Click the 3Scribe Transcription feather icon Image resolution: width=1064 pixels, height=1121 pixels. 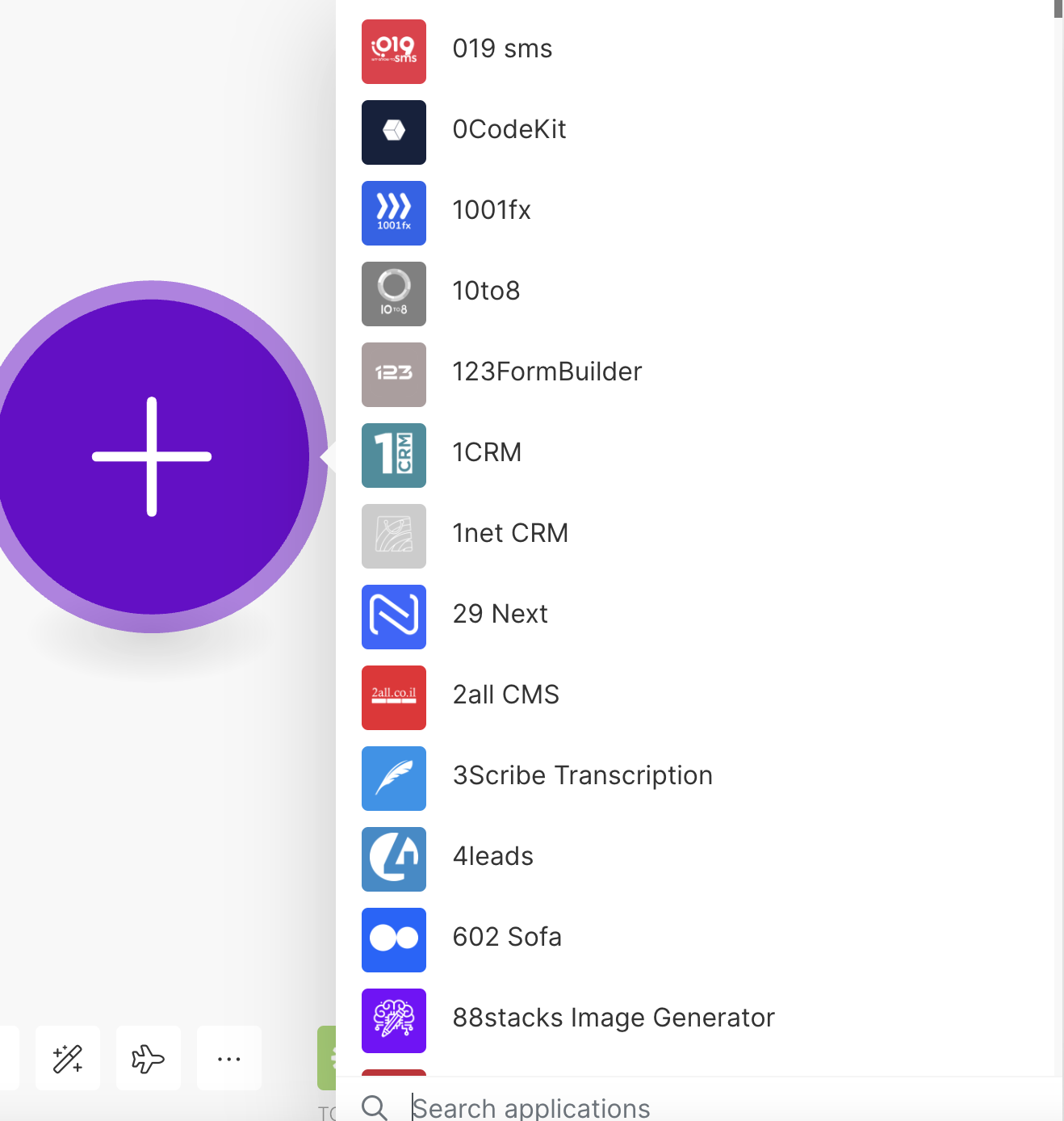pyautogui.click(x=394, y=779)
